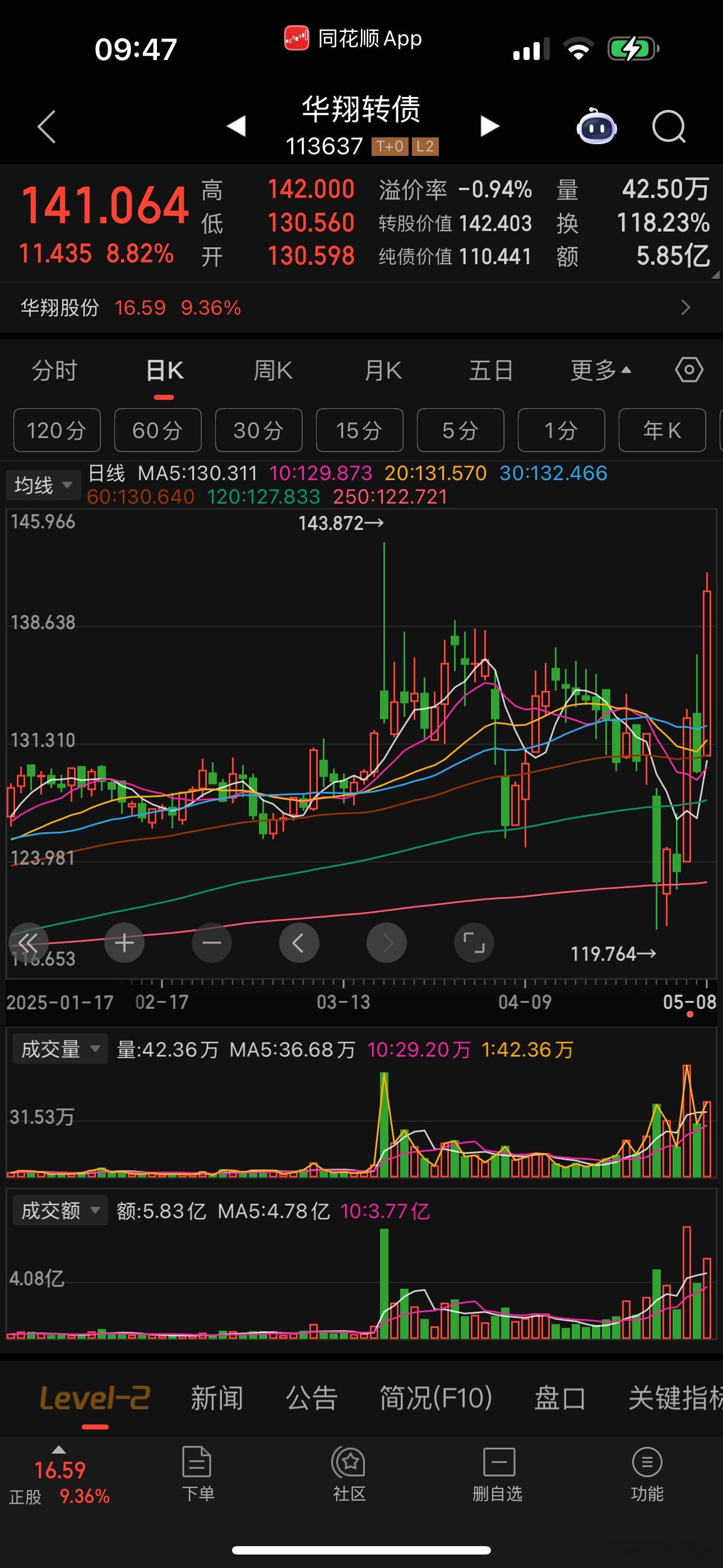Open the 简况(F10) tab

pos(435,1398)
